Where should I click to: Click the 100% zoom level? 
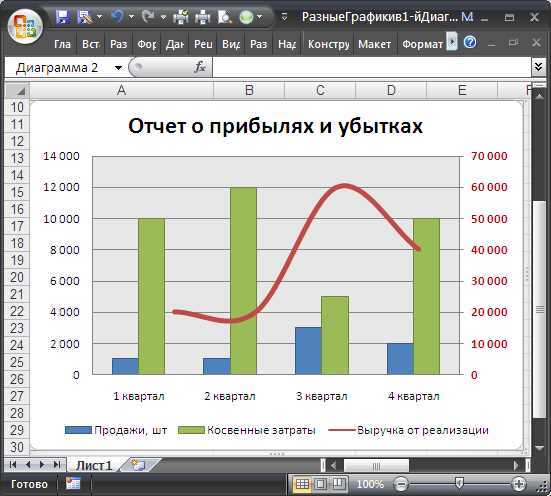(370, 484)
